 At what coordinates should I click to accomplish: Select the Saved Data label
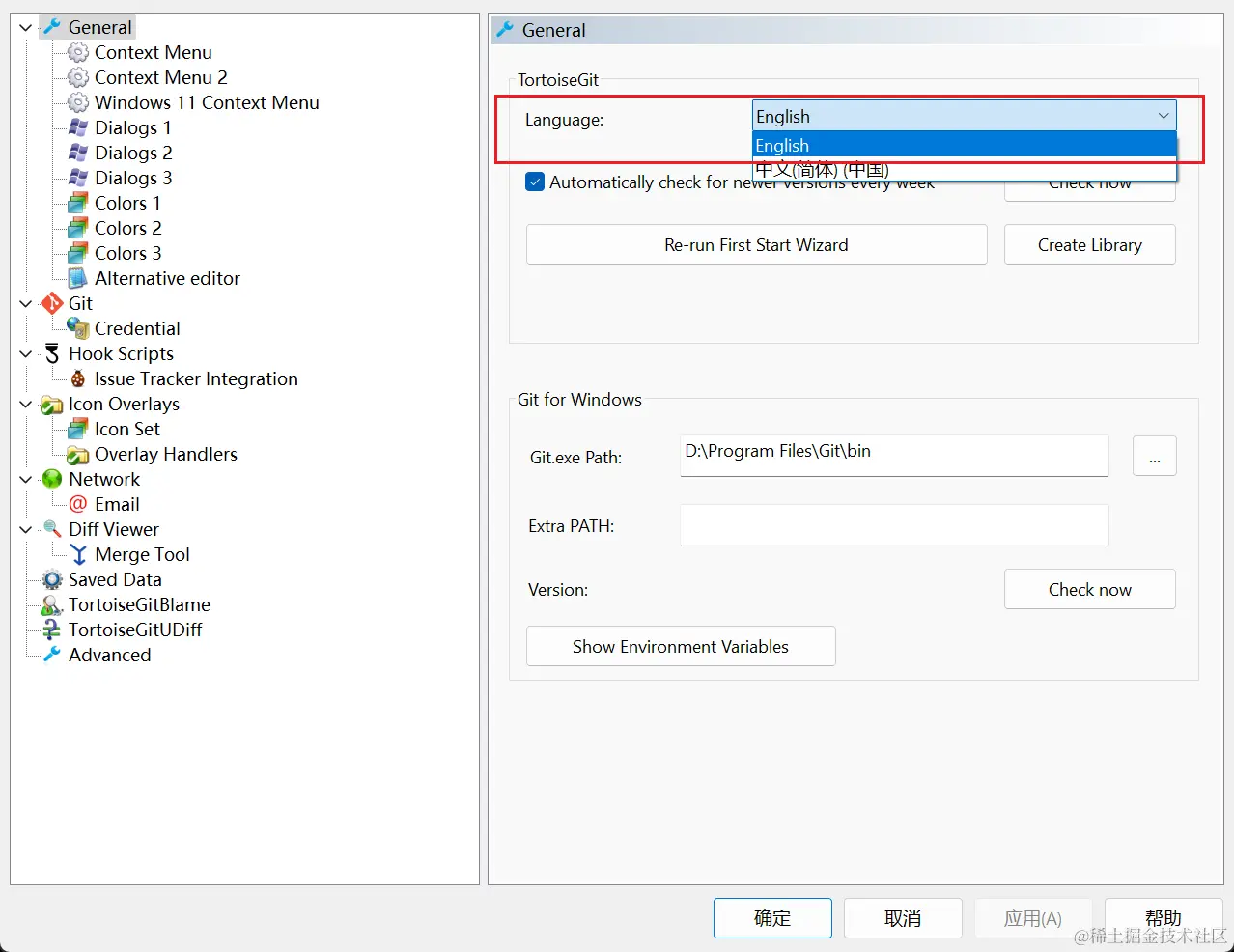(115, 579)
